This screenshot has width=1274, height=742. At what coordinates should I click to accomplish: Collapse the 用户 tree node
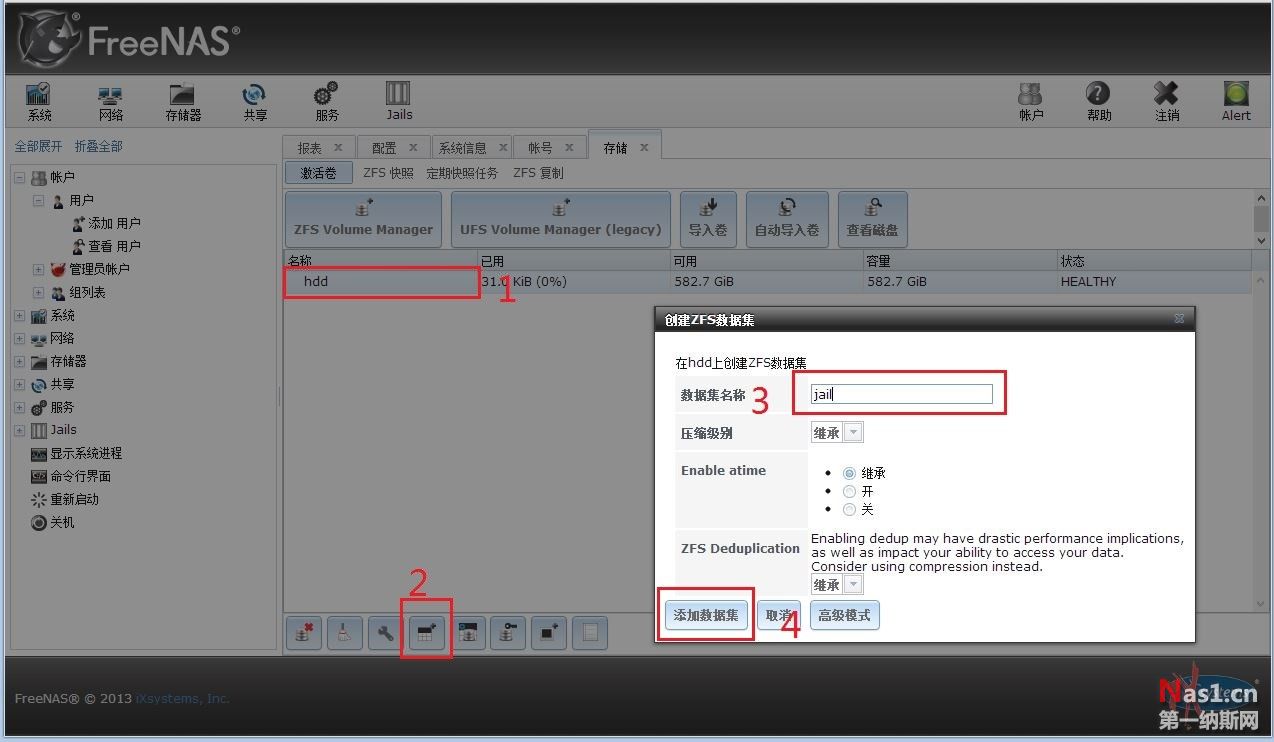(x=38, y=200)
